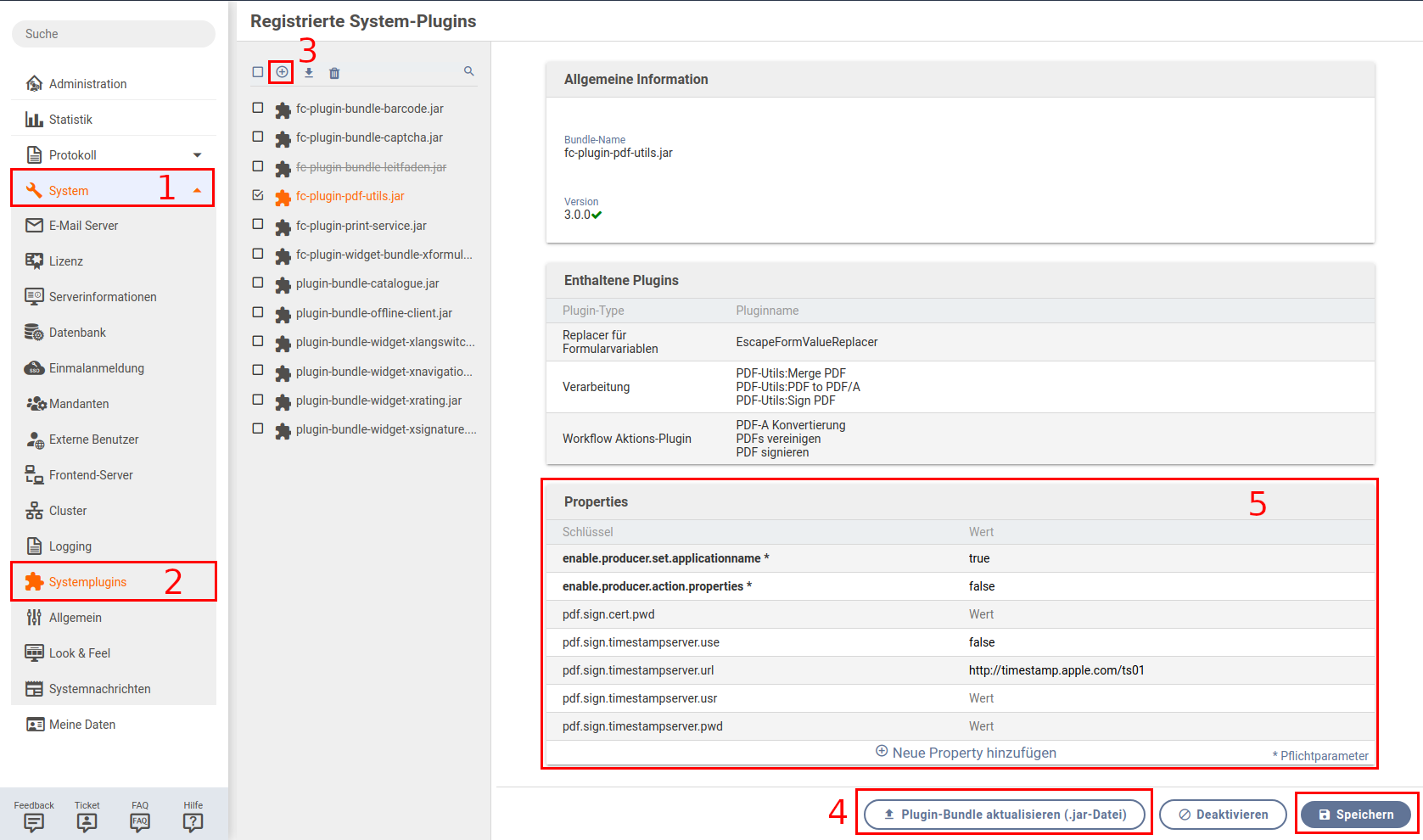Image resolution: width=1423 pixels, height=840 pixels.
Task: Add a new plugin bundle via plus icon
Action: (x=280, y=72)
